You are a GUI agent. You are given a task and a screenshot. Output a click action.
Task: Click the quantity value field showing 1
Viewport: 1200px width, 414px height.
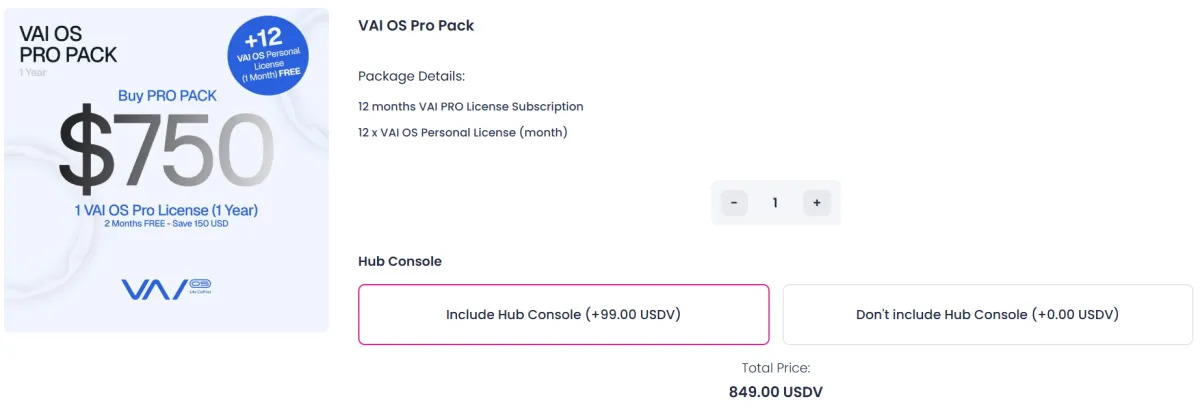coord(775,203)
